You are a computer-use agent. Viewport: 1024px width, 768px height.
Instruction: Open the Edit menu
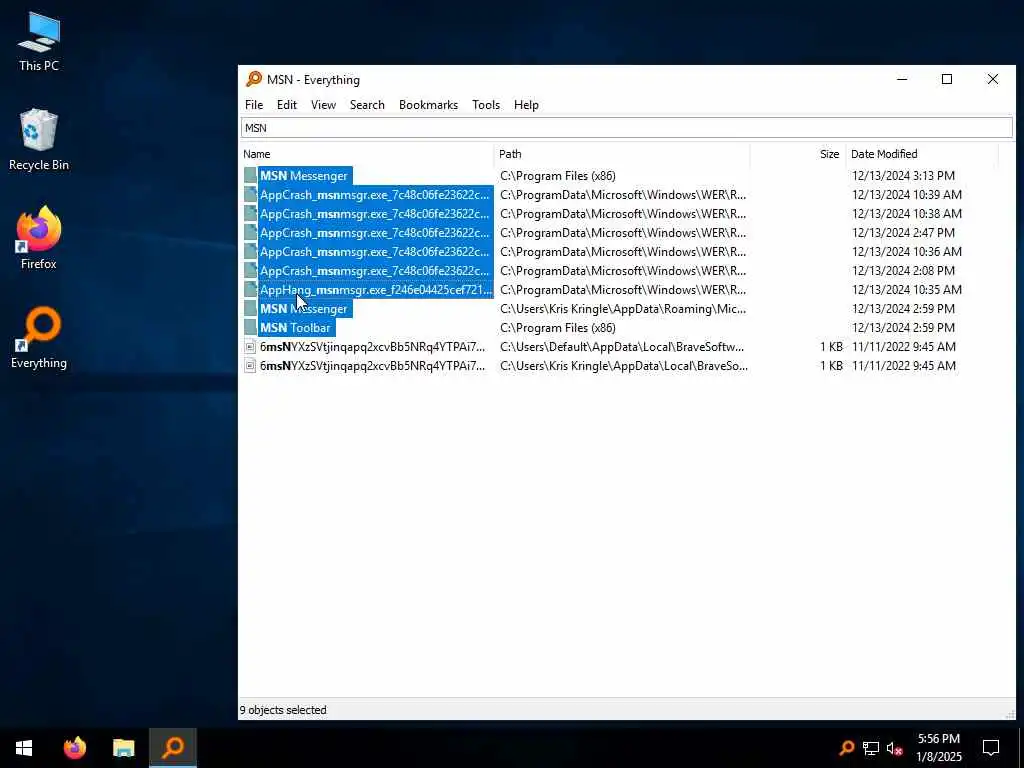287,105
